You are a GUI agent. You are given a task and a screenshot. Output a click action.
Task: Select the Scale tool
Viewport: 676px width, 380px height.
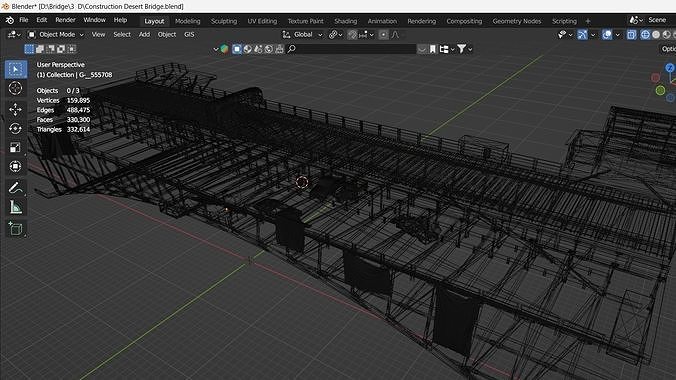pyautogui.click(x=16, y=148)
